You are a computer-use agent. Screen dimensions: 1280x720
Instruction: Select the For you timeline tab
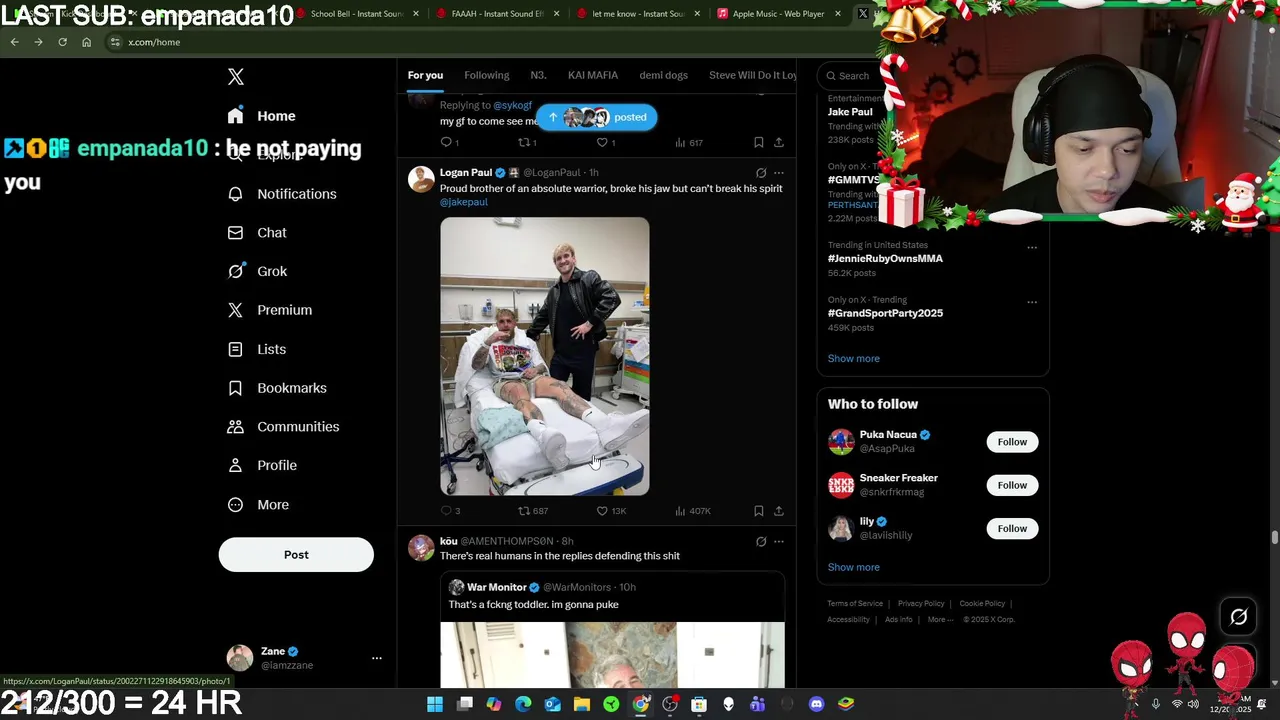pyautogui.click(x=425, y=75)
